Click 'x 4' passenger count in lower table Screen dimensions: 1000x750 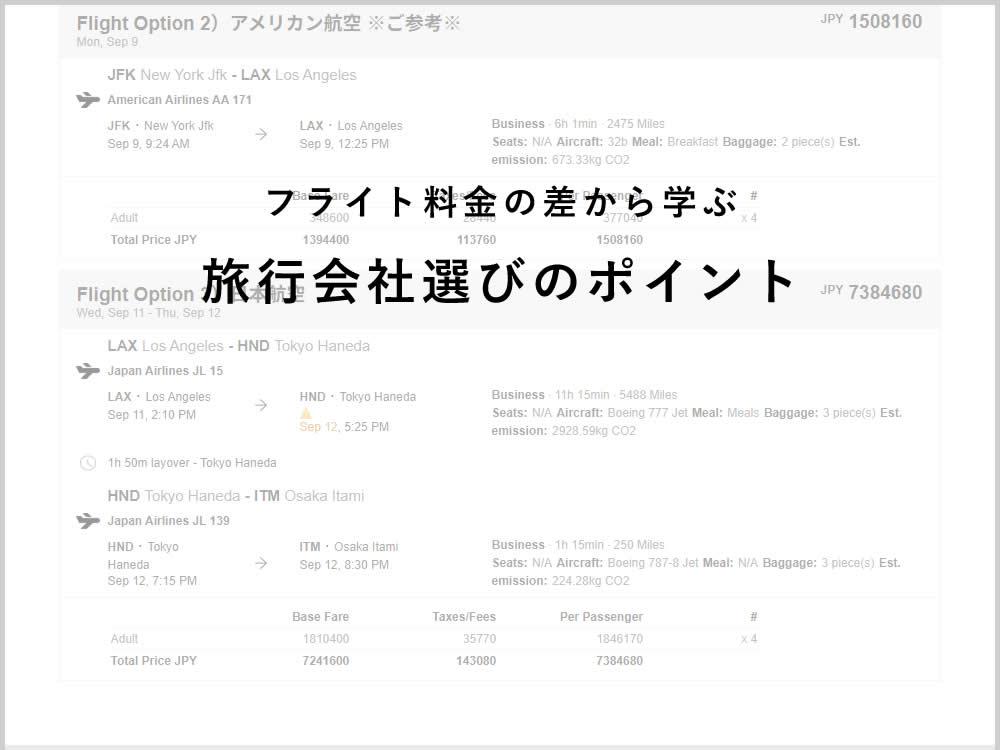(749, 638)
